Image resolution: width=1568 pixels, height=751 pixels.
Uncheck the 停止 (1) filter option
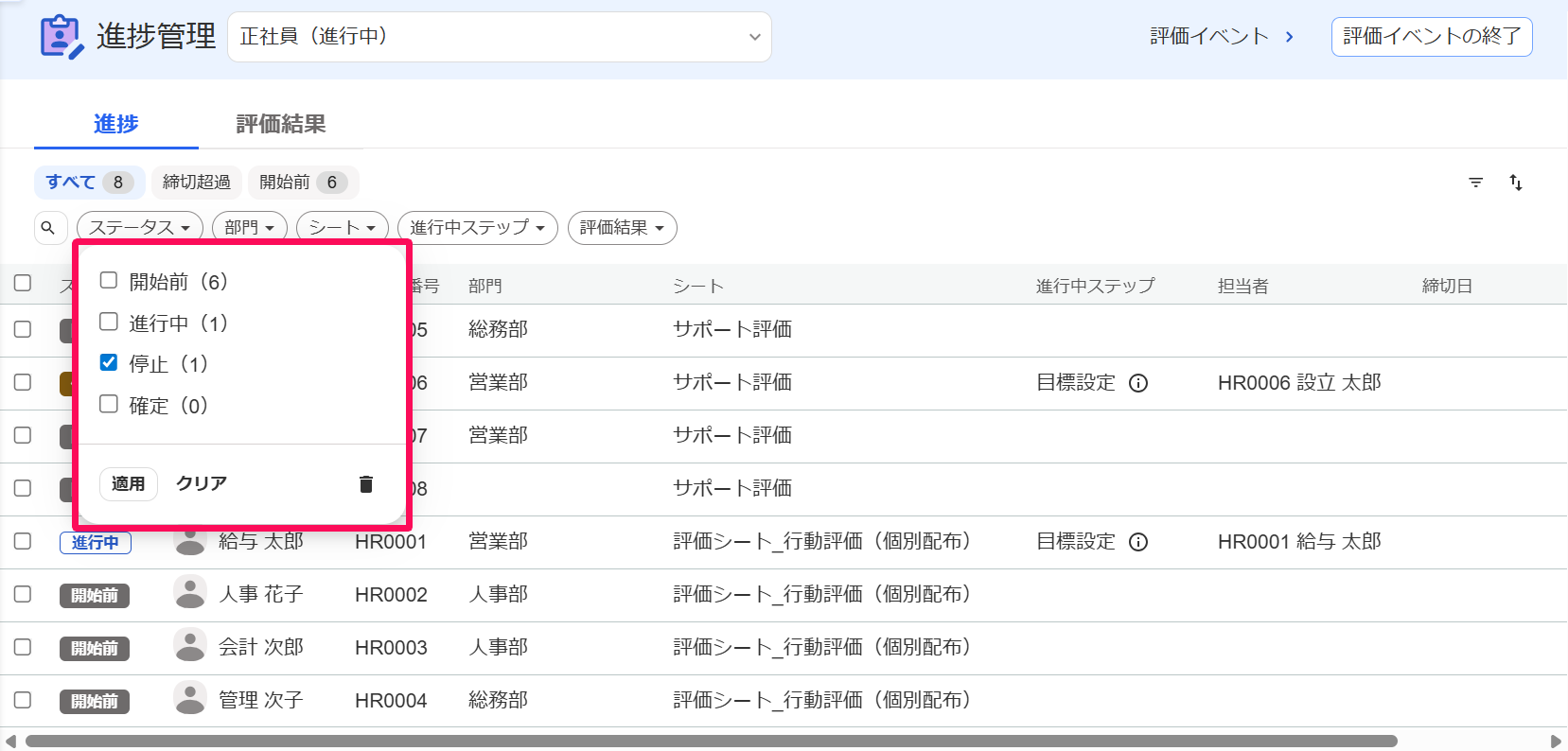[x=109, y=362]
